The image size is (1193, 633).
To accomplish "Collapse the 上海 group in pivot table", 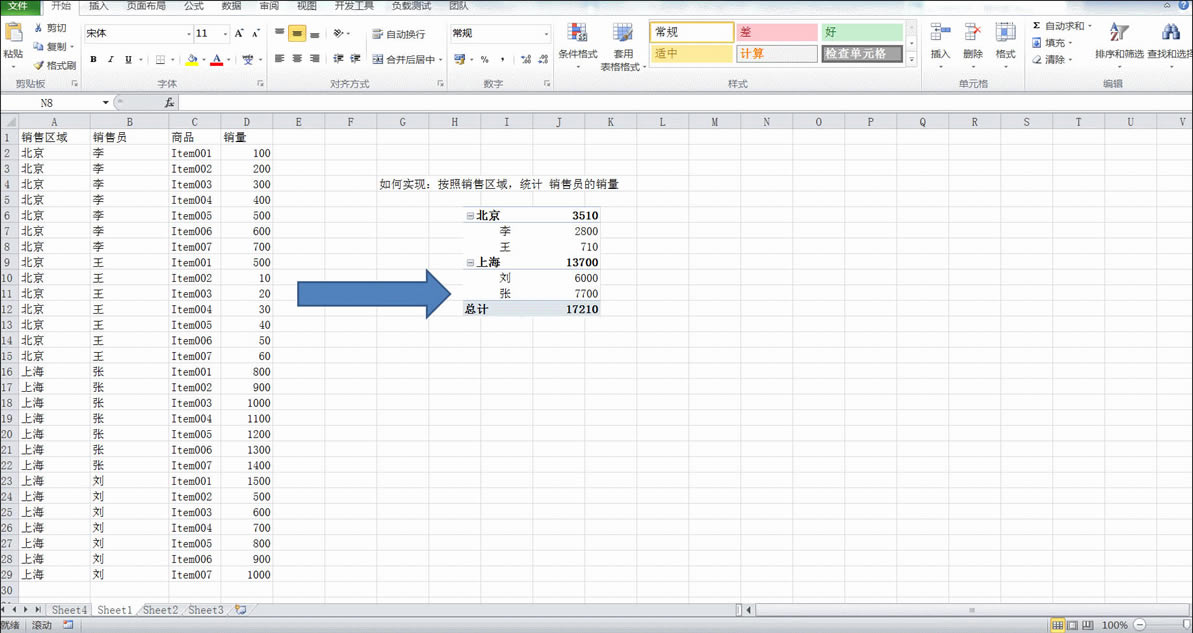I will point(470,262).
